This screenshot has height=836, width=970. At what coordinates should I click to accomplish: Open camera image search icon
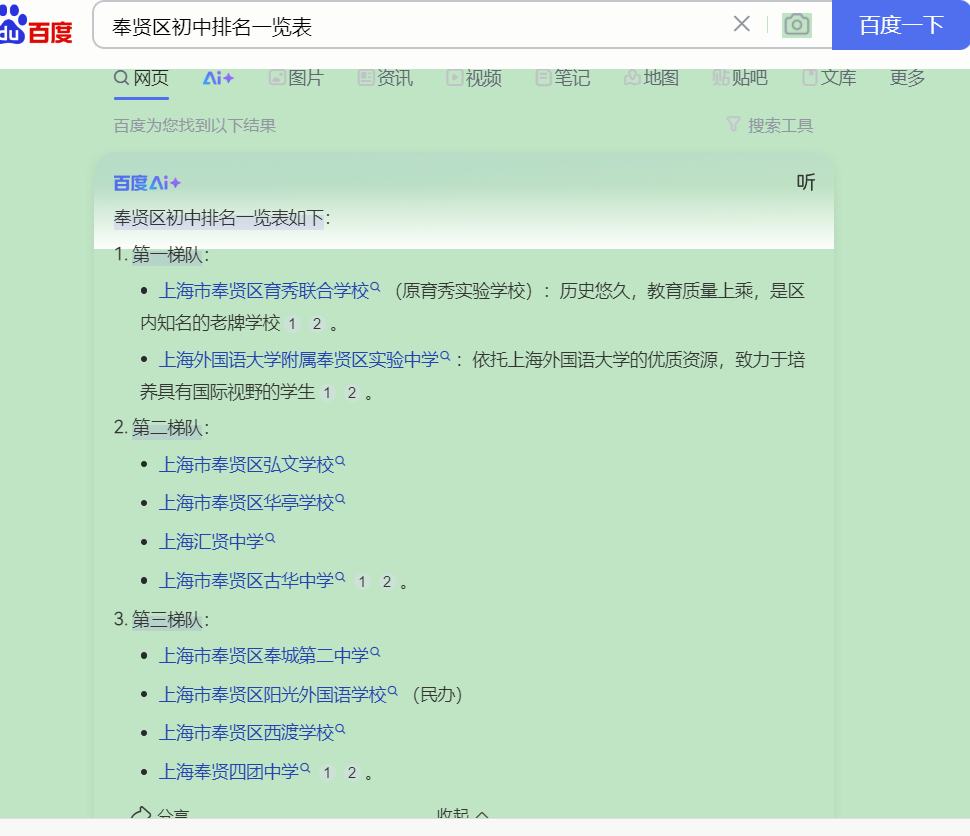click(797, 25)
